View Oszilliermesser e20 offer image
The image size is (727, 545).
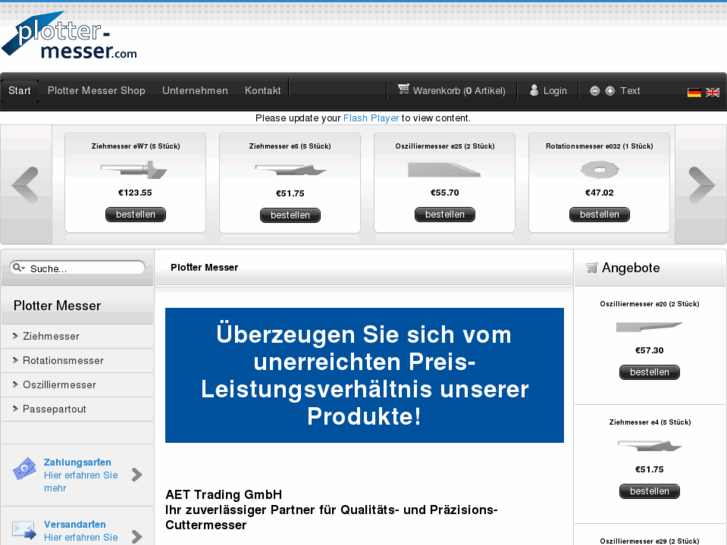coord(649,327)
